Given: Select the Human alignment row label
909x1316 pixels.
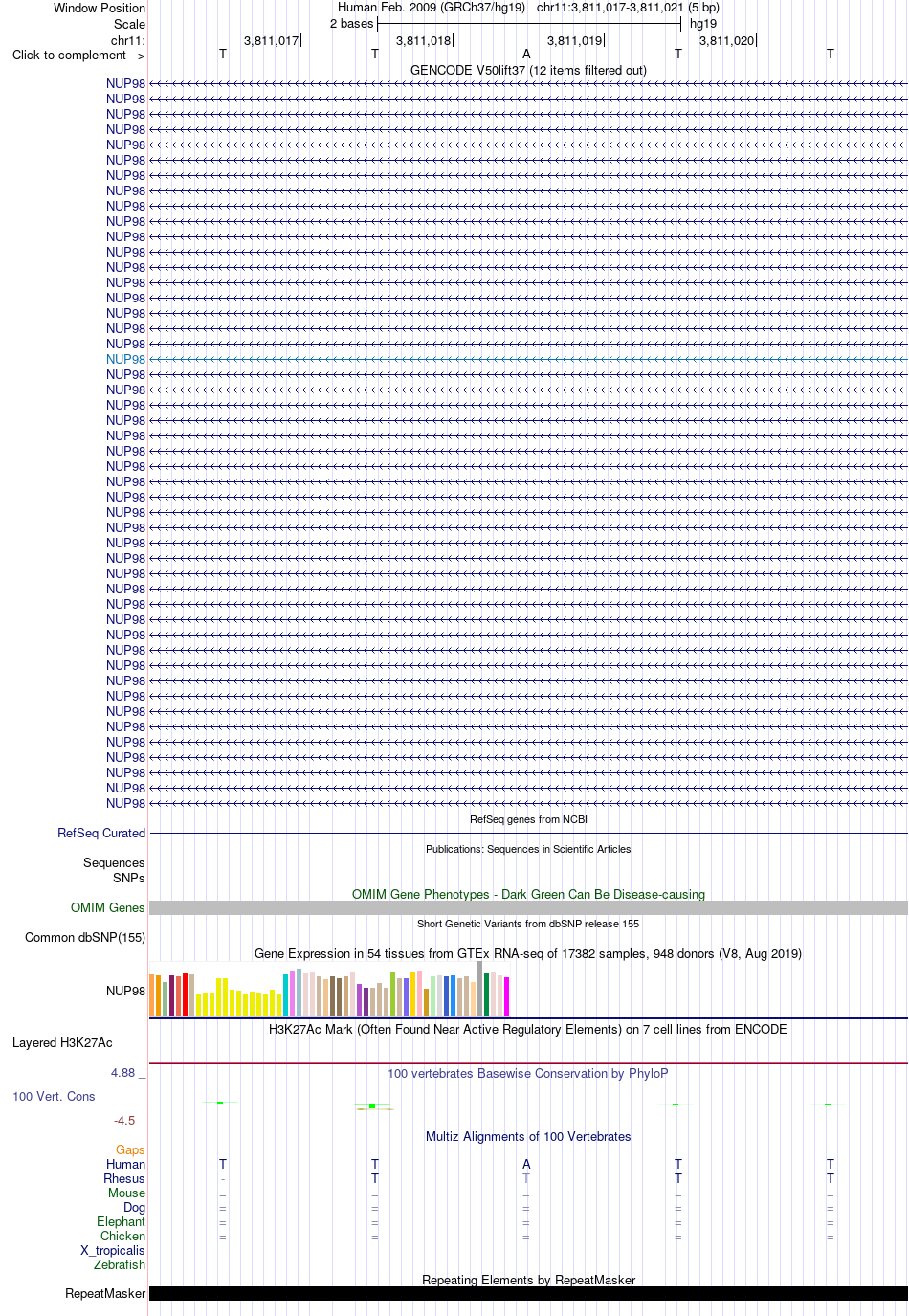Looking at the screenshot, I should 125,1164.
